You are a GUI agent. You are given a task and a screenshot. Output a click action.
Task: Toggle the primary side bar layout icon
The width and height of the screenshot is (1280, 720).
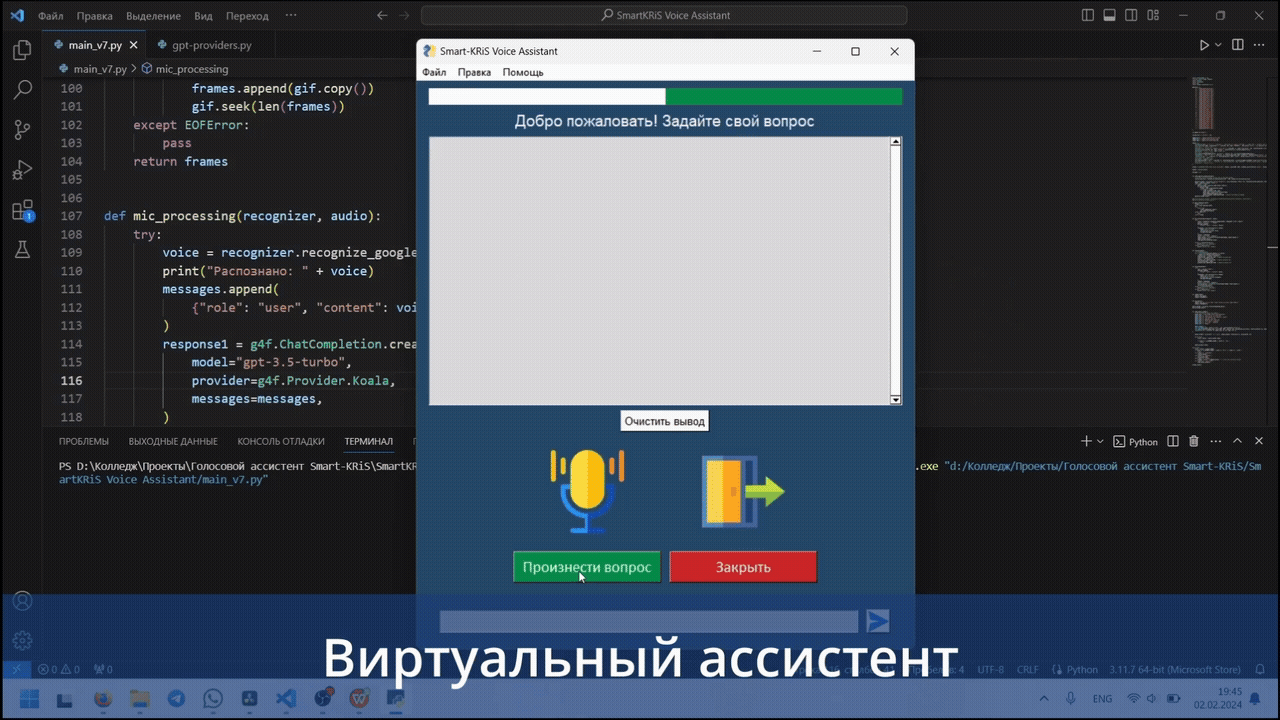pyautogui.click(x=1088, y=15)
